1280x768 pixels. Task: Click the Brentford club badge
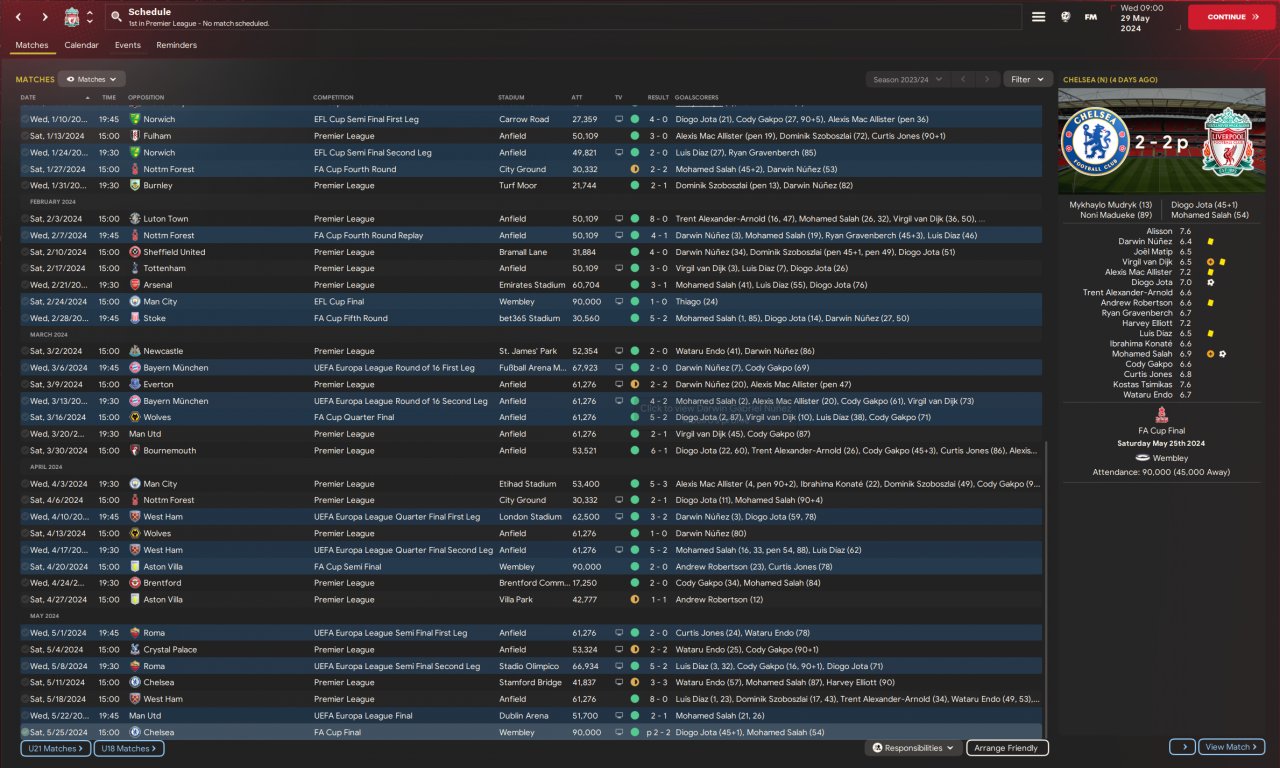click(135, 583)
